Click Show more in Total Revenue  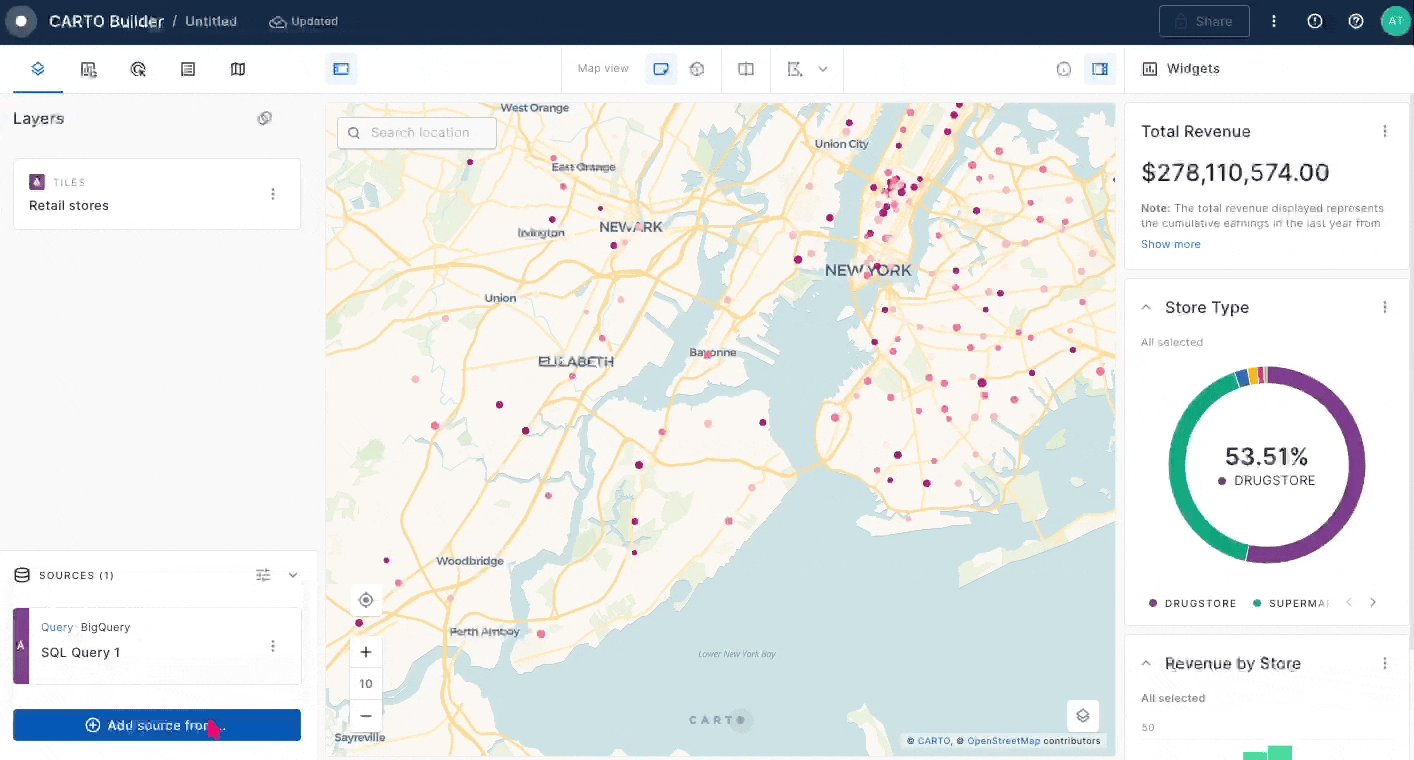1171,244
